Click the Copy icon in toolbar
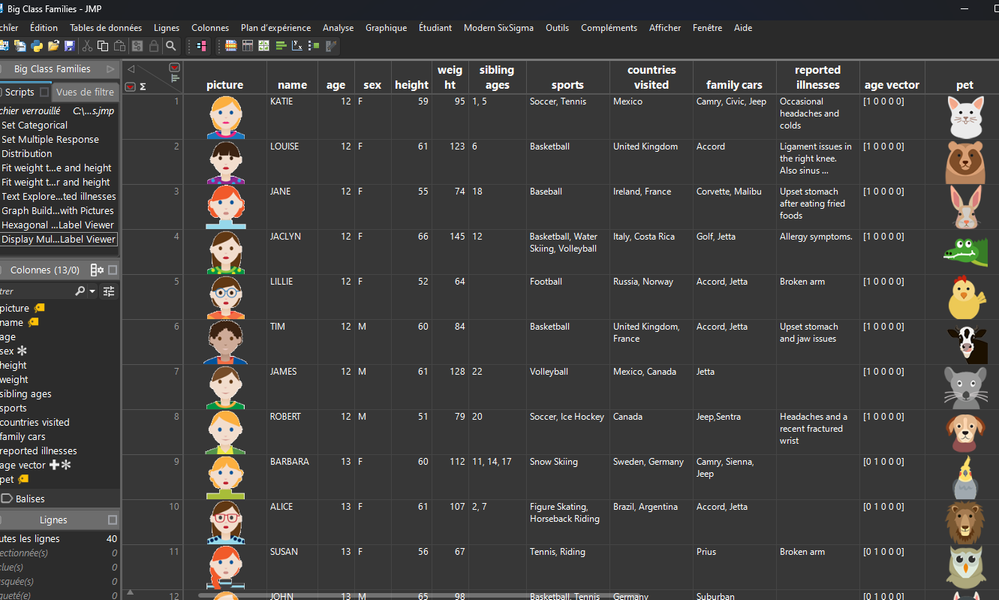The image size is (999, 600). tap(103, 46)
